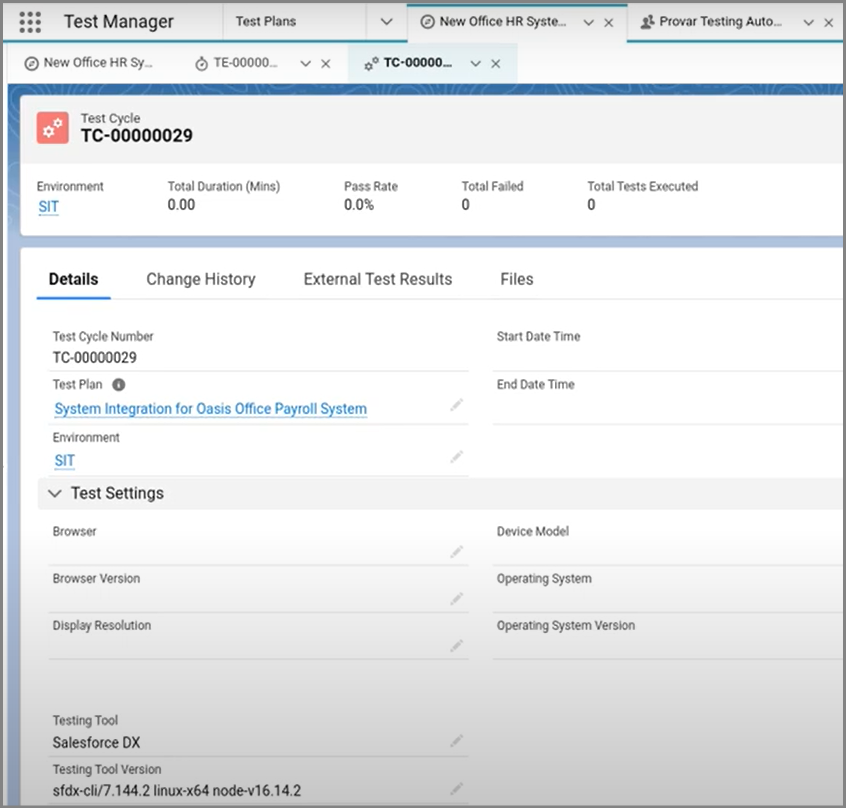Open the New Office HR System tab menu
The height and width of the screenshot is (808, 846).
coord(589,23)
